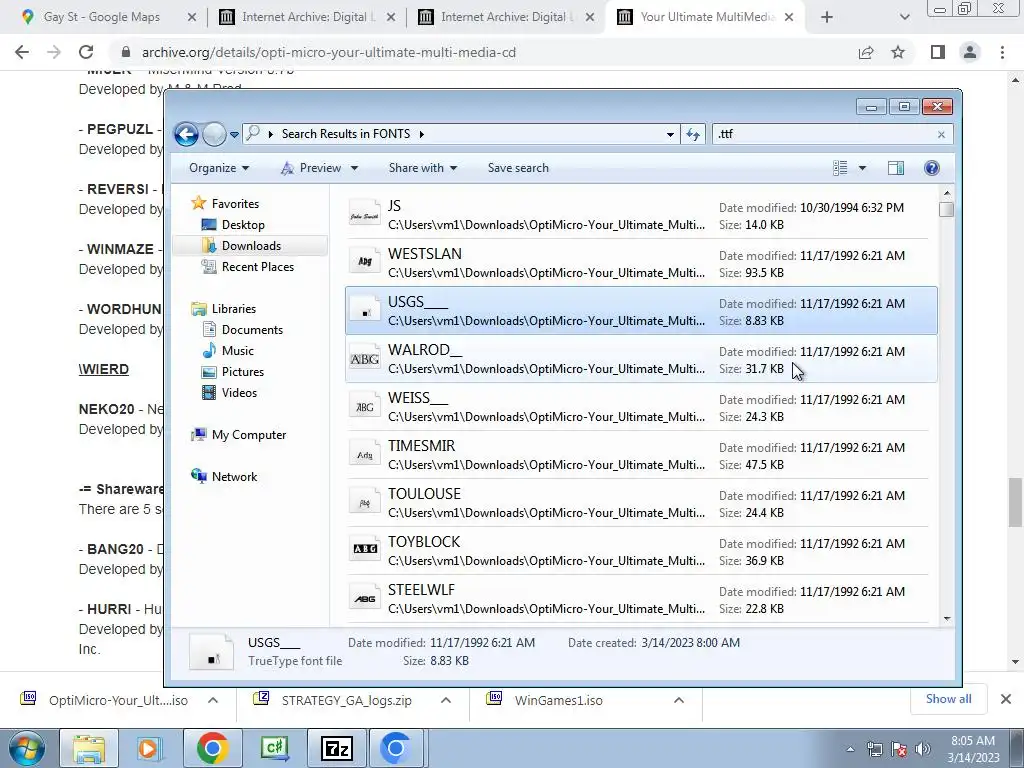The height and width of the screenshot is (768, 1024).
Task: Open Explorer help icon
Action: (x=932, y=168)
